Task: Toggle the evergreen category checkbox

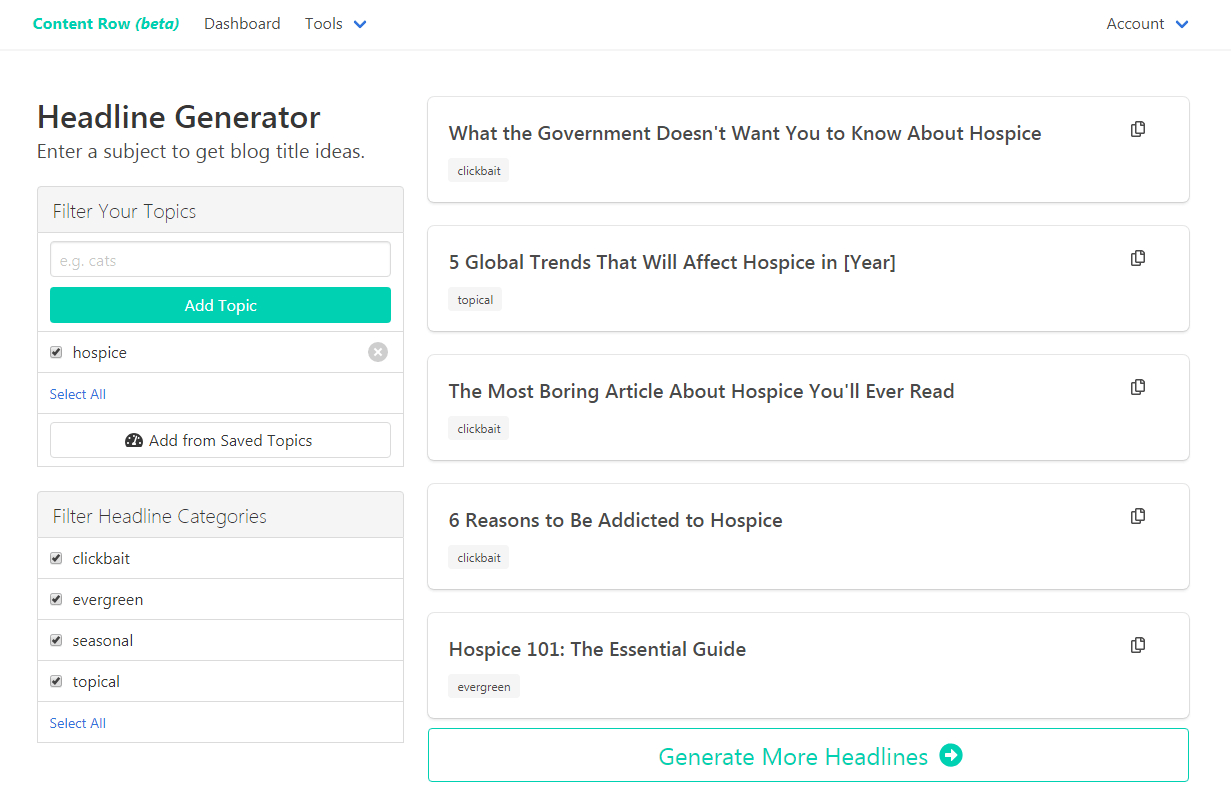Action: (x=56, y=599)
